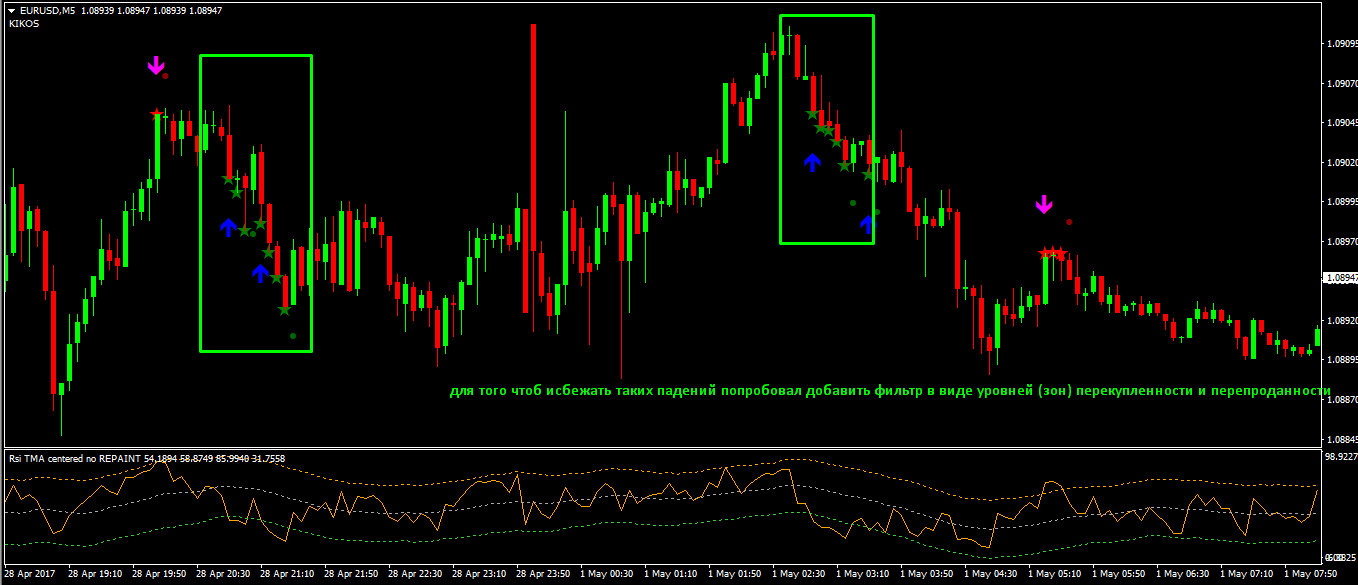Open the chart dropdown triangle beside EURUSD,M5
The height and width of the screenshot is (585, 1358).
tap(11, 10)
